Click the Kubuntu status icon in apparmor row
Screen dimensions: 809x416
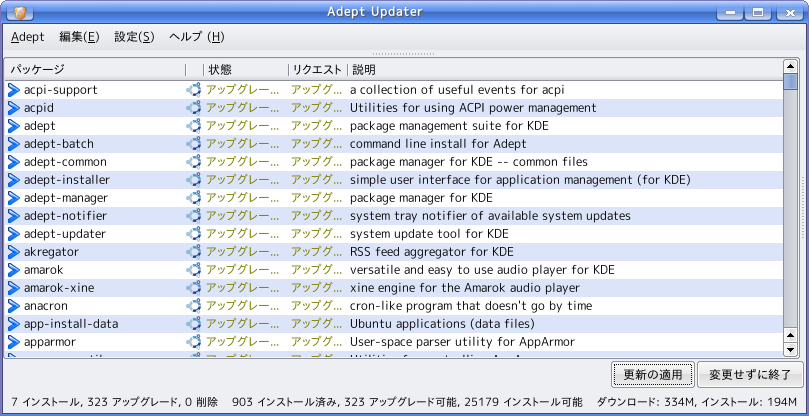[193, 342]
